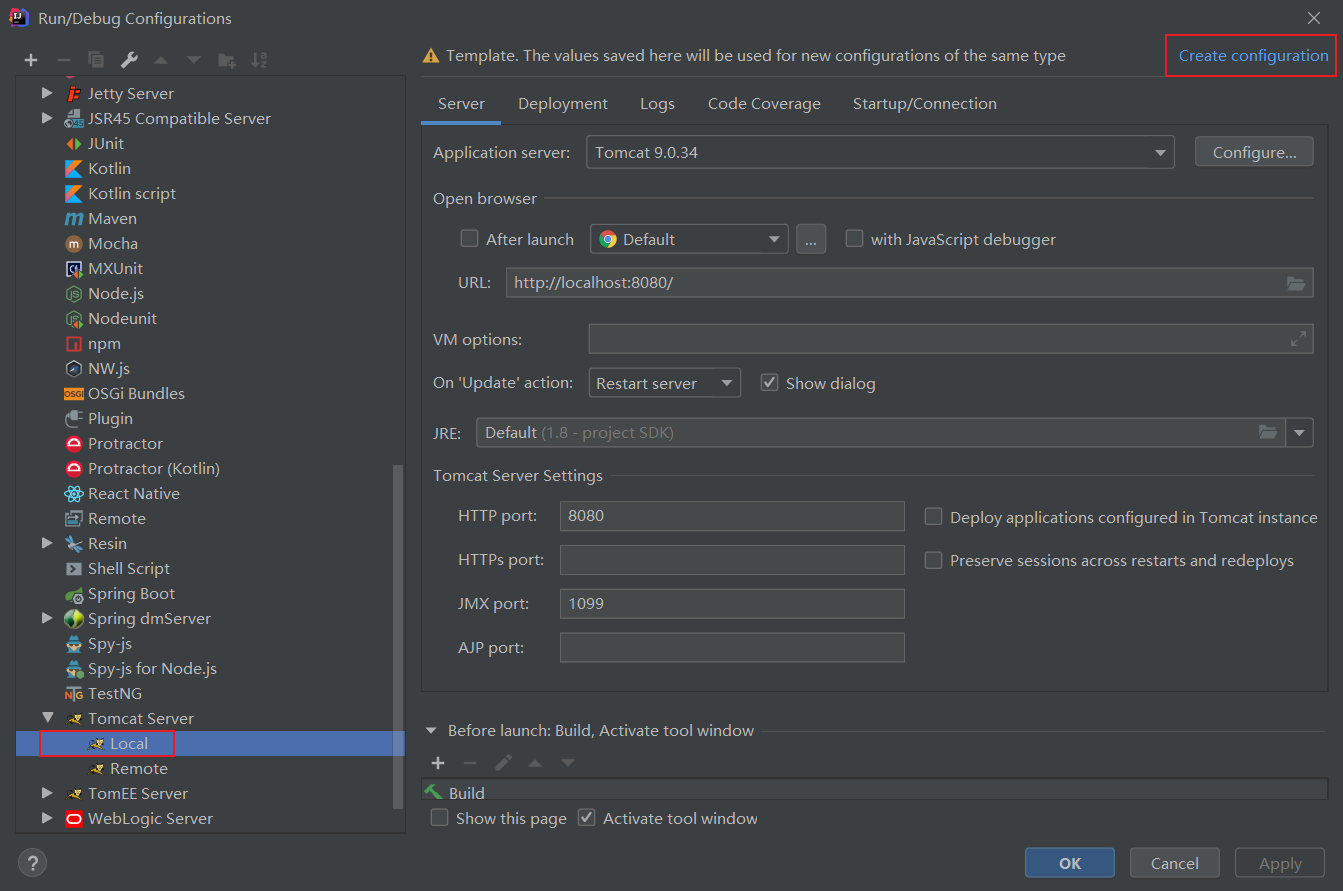Click the Node.js icon
The height and width of the screenshot is (891, 1343).
[74, 293]
